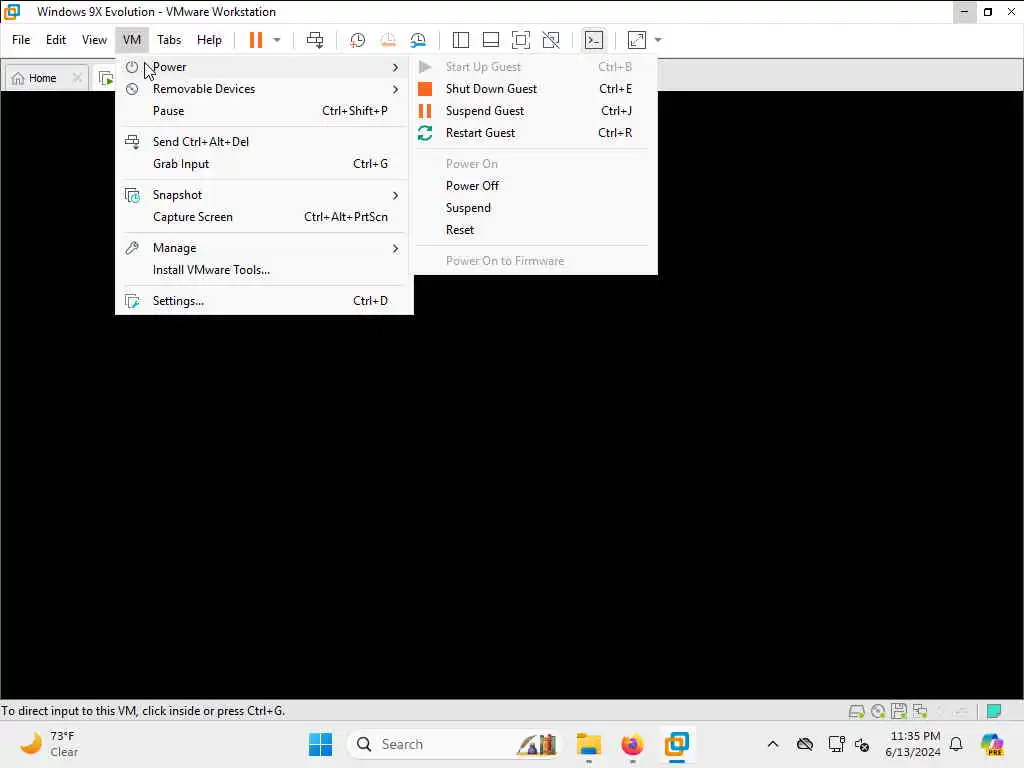1024x768 pixels.
Task: Click the taskbar Search box
Action: click(455, 744)
